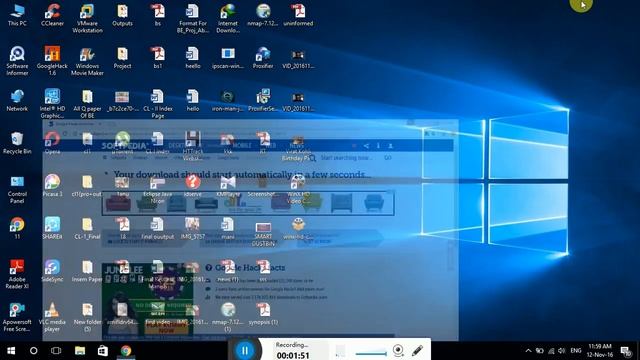The height and width of the screenshot is (360, 640).
Task: Open the clock showing 11:59 AM
Action: [600, 351]
